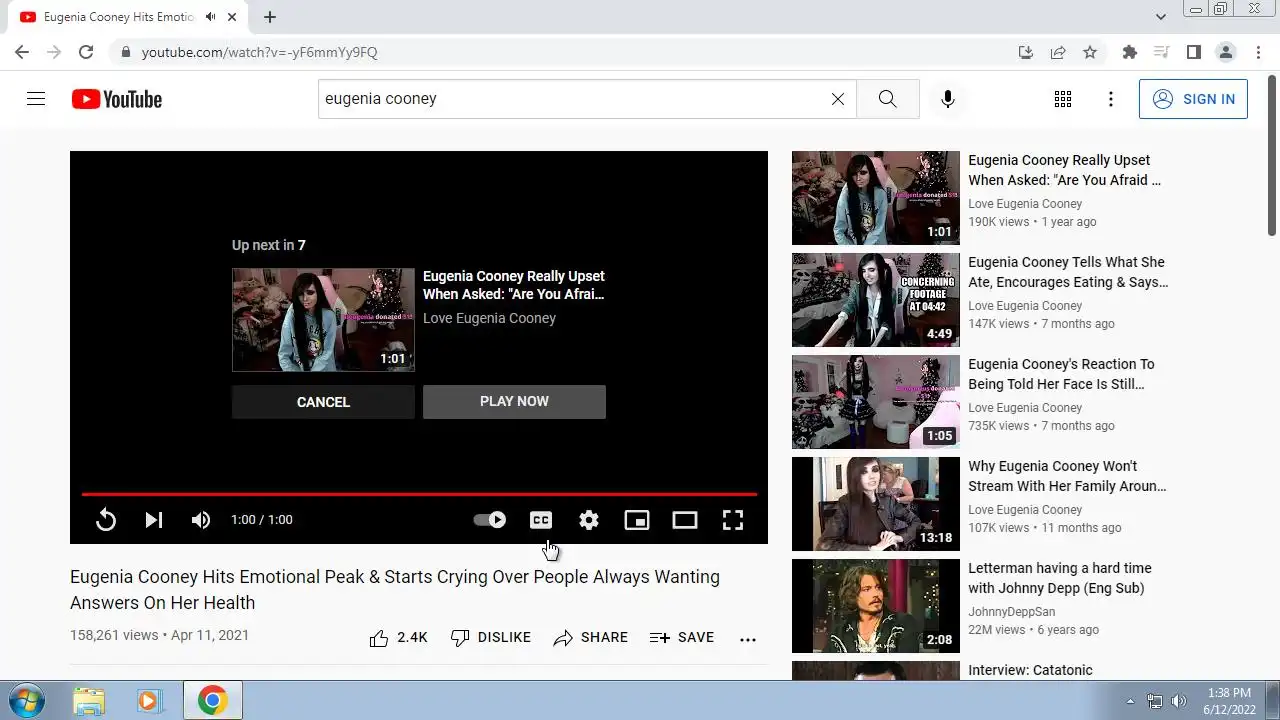1280x720 pixels.
Task: Open the network tray icon
Action: [1155, 701]
